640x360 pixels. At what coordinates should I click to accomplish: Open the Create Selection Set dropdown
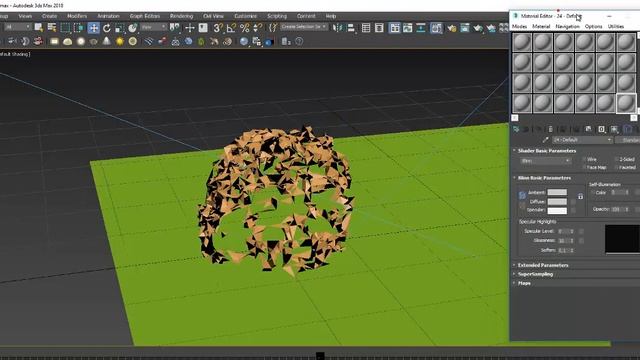click(304, 27)
